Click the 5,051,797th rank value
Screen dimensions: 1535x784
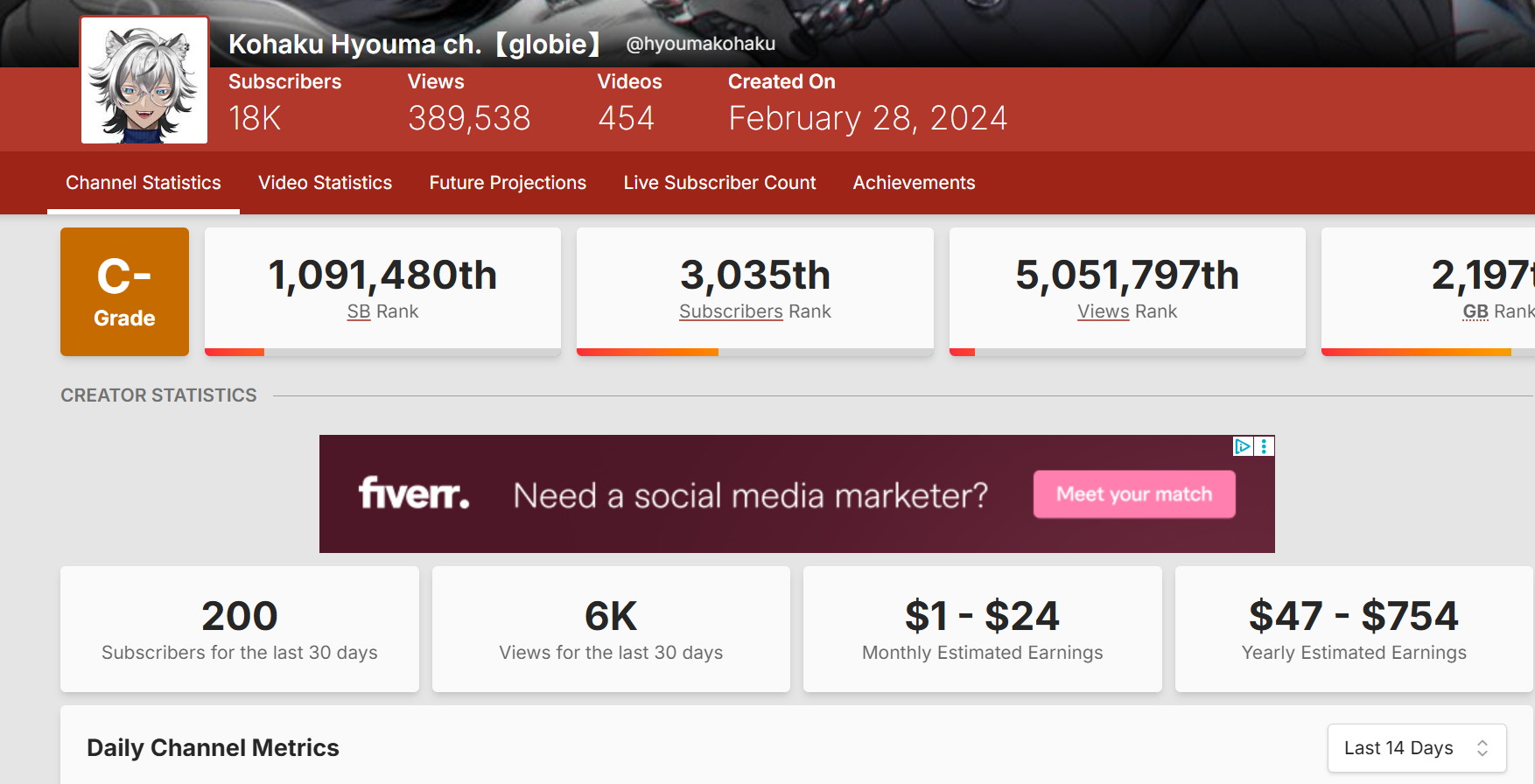coord(1127,276)
